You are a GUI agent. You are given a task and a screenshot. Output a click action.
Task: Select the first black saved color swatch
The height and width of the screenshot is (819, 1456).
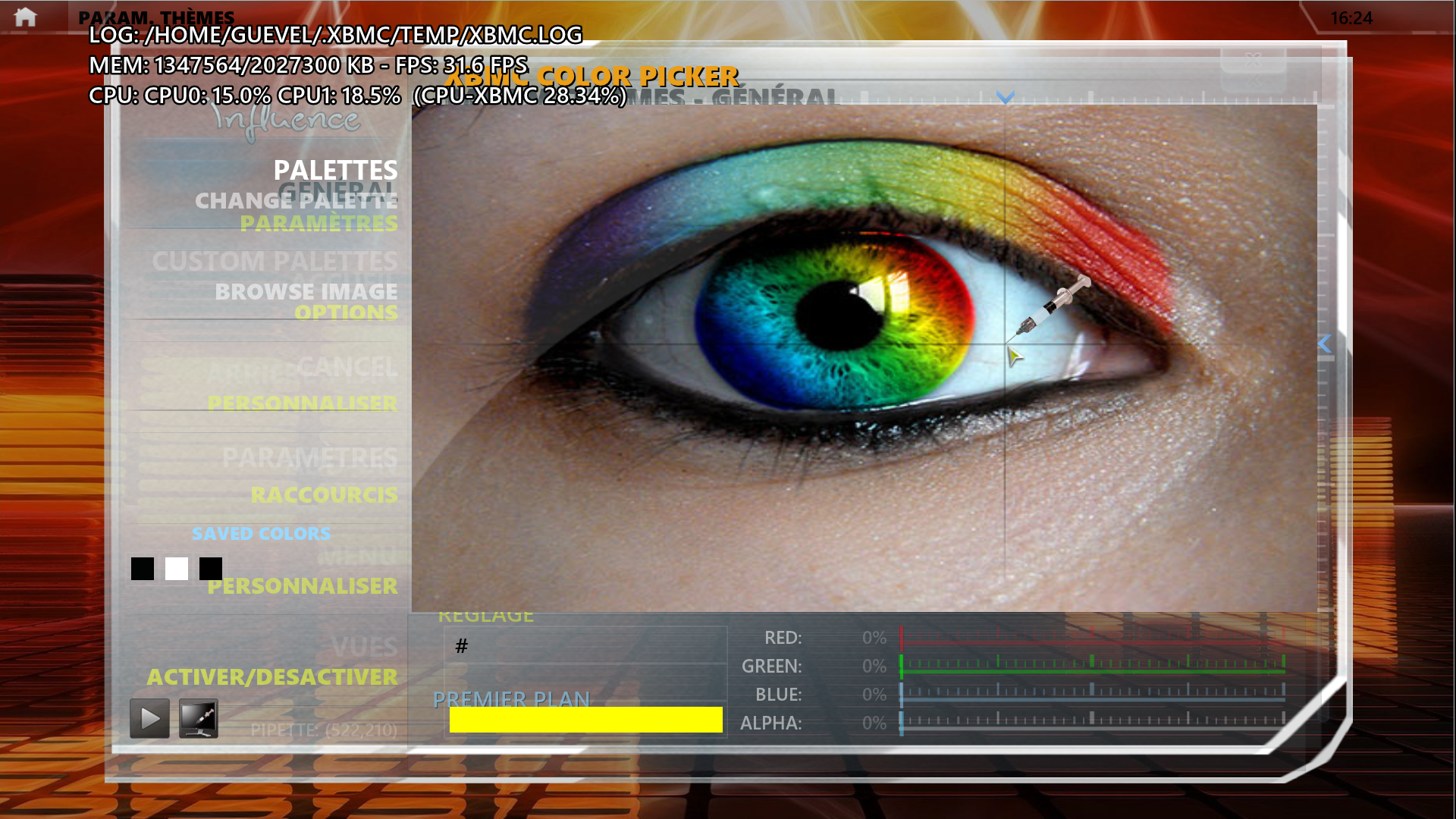pos(143,569)
